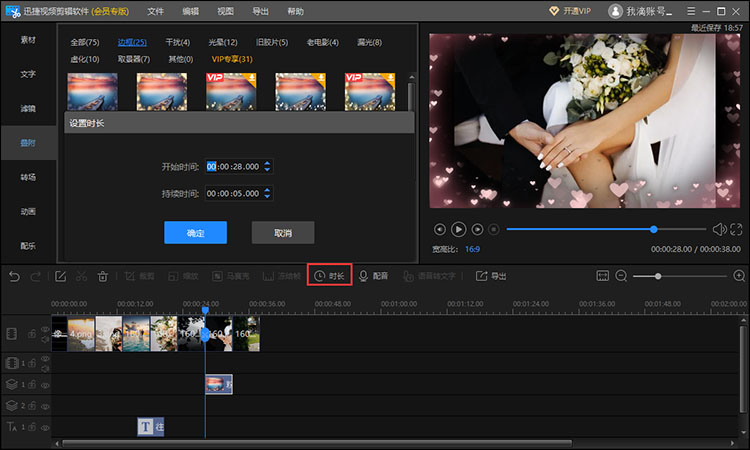Viewport: 750px width, 450px height.
Task: Hide overlay track 2 eye icon
Action: (45, 406)
